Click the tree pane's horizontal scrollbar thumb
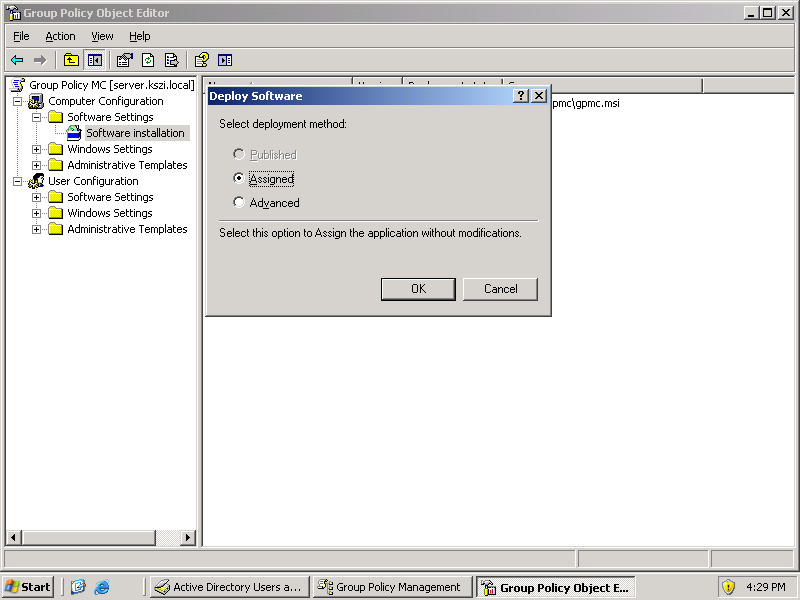This screenshot has width=800, height=600. click(88, 537)
